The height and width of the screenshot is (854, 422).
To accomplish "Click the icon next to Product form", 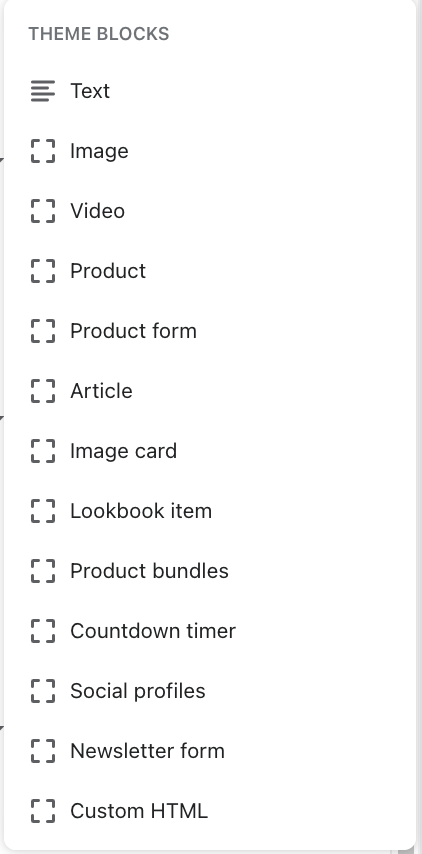I will pyautogui.click(x=42, y=331).
